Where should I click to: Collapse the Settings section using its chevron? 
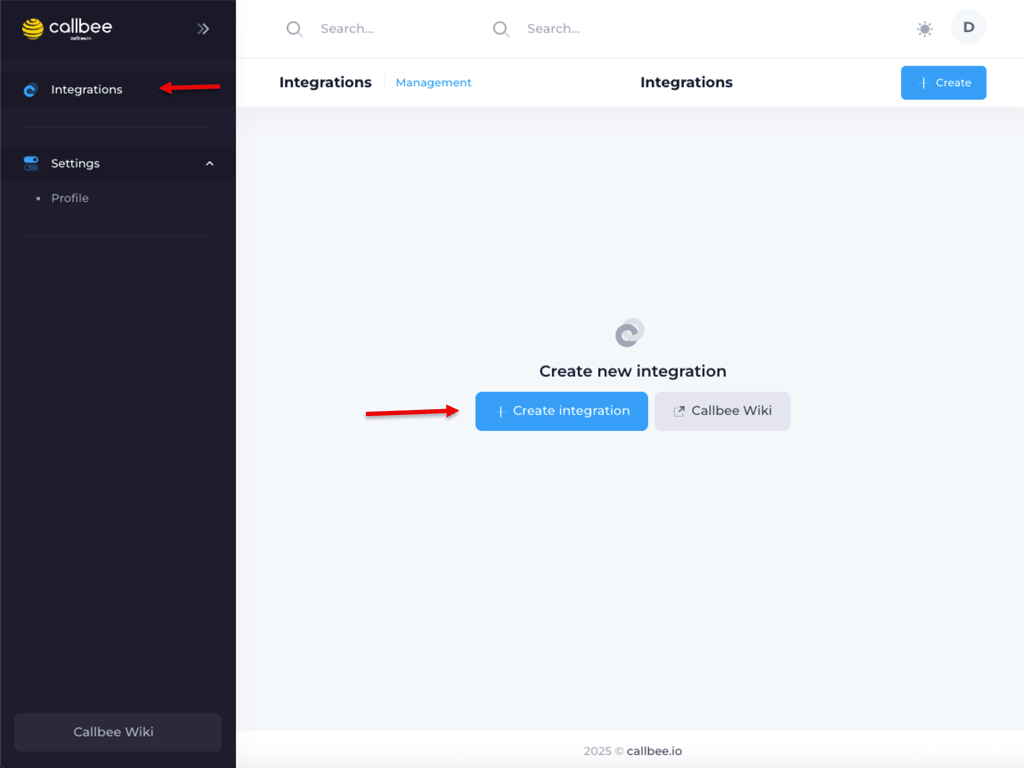coord(210,163)
